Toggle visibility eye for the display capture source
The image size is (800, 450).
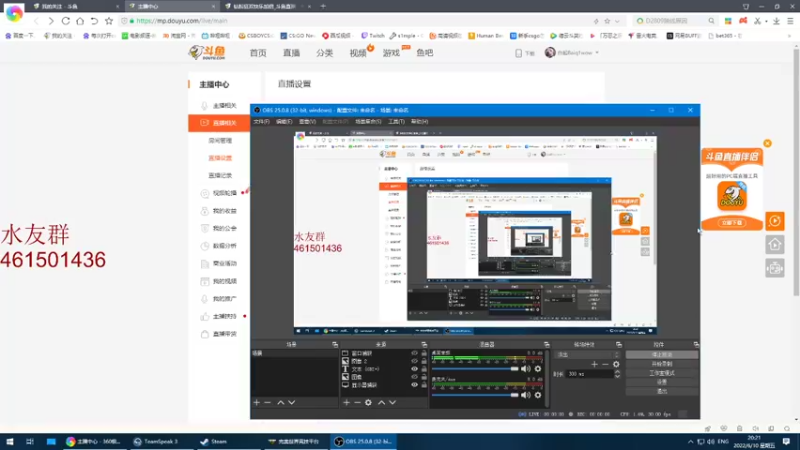414,385
